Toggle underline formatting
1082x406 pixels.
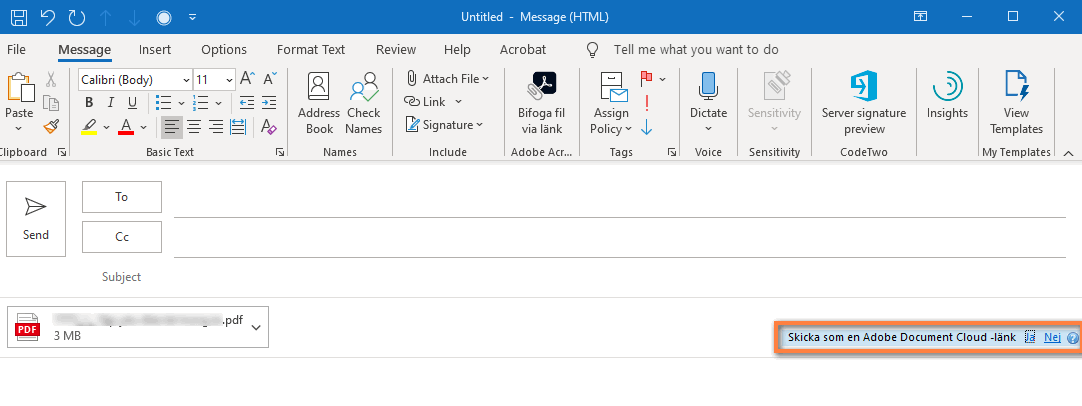click(132, 103)
